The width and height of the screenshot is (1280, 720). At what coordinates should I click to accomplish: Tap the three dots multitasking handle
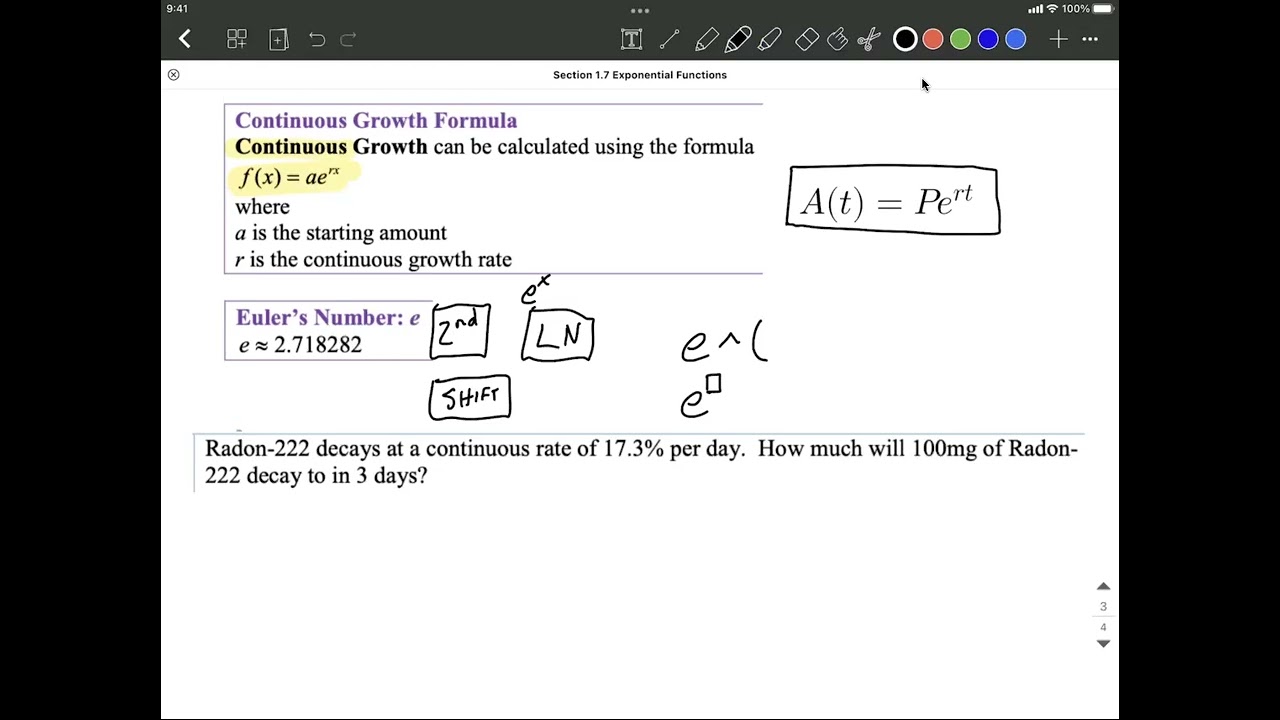640,11
